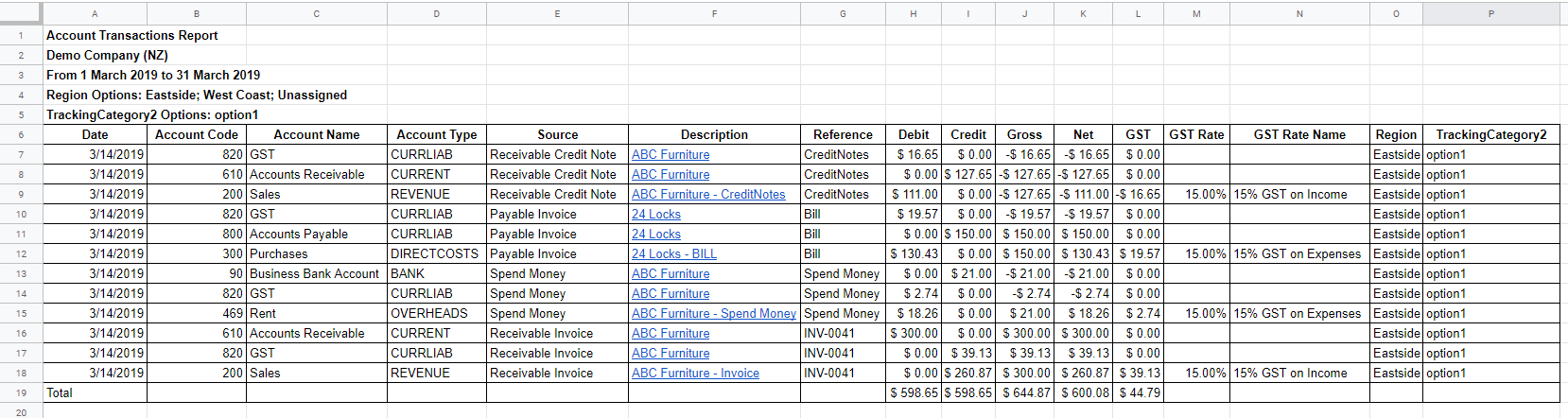Click column P header to select it
The width and height of the screenshot is (1568, 418).
pos(1490,13)
